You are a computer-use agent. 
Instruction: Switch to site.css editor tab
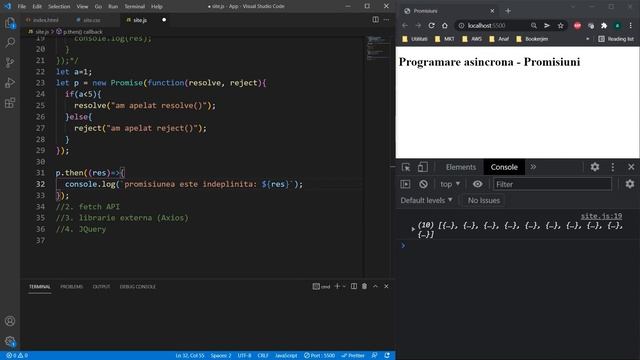click(91, 20)
